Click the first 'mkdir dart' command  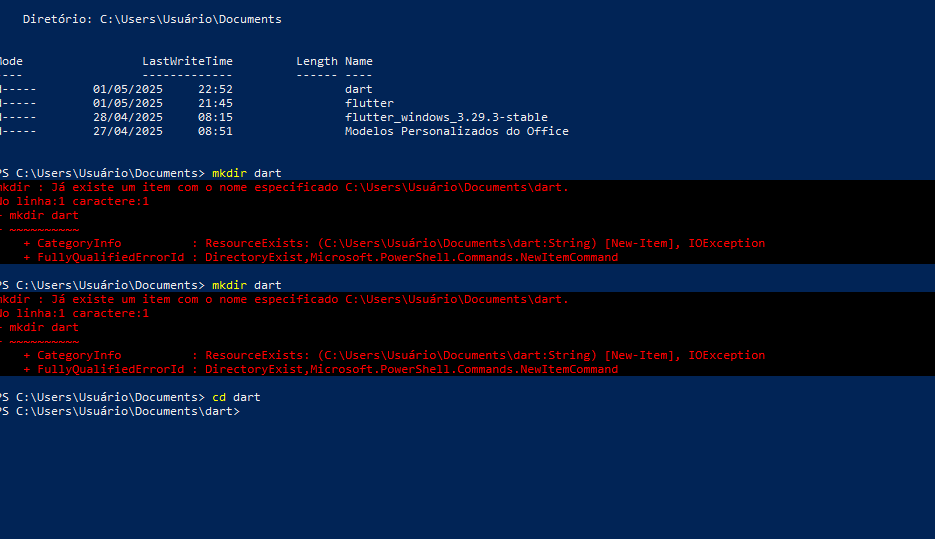pos(247,173)
